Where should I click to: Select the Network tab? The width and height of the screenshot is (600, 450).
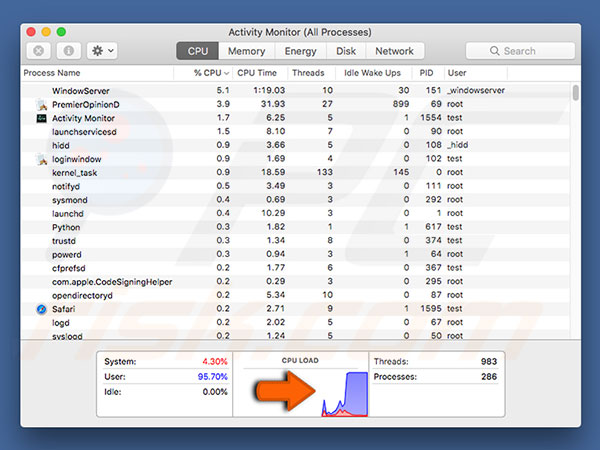click(394, 51)
